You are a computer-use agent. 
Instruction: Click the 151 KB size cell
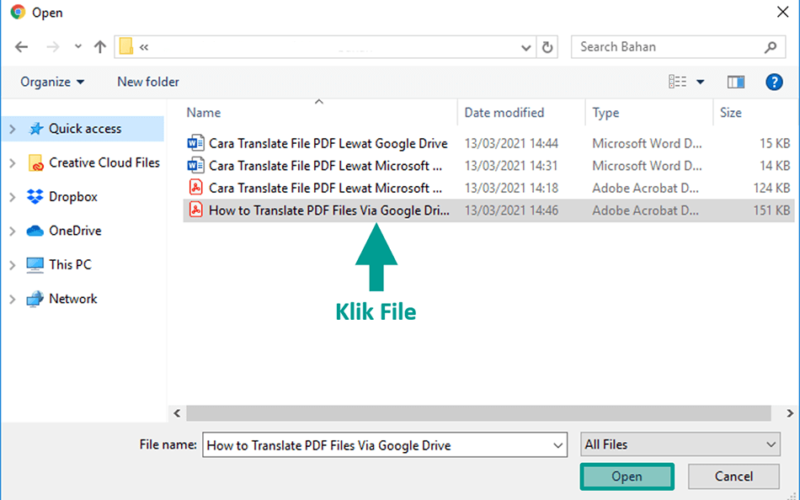click(x=771, y=210)
